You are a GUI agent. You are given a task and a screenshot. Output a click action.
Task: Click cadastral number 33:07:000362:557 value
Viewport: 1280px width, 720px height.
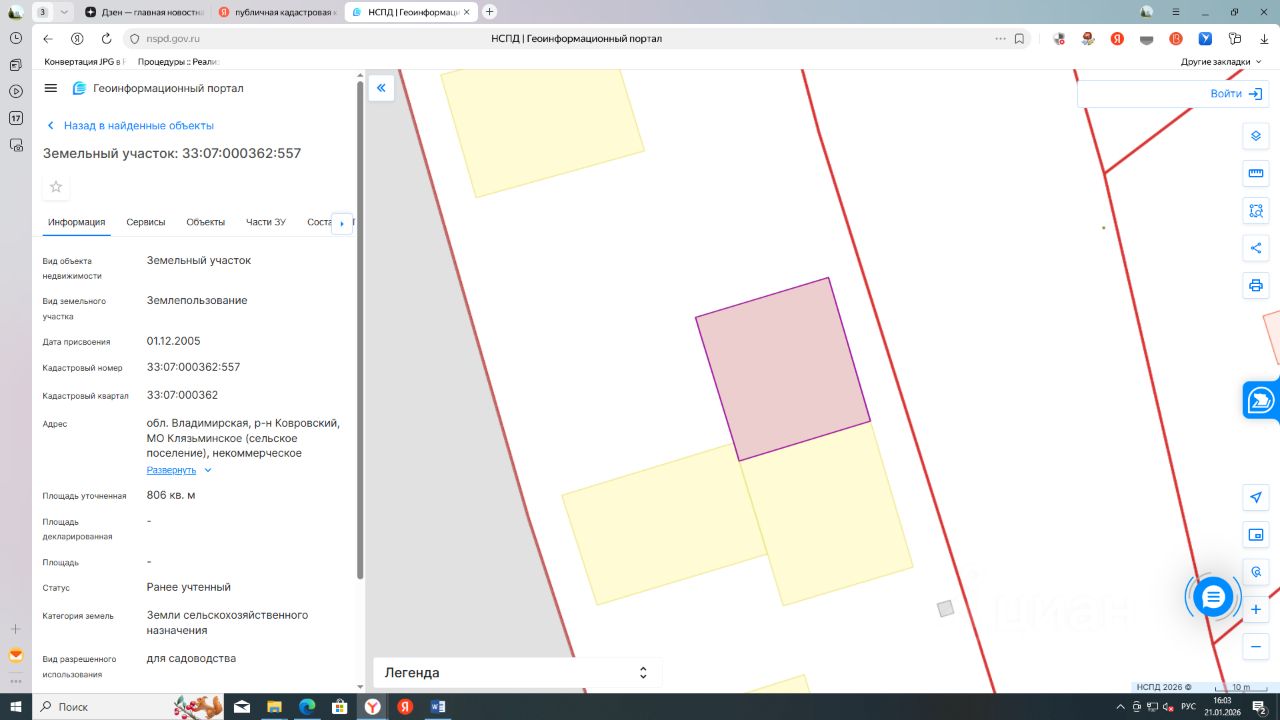click(194, 367)
